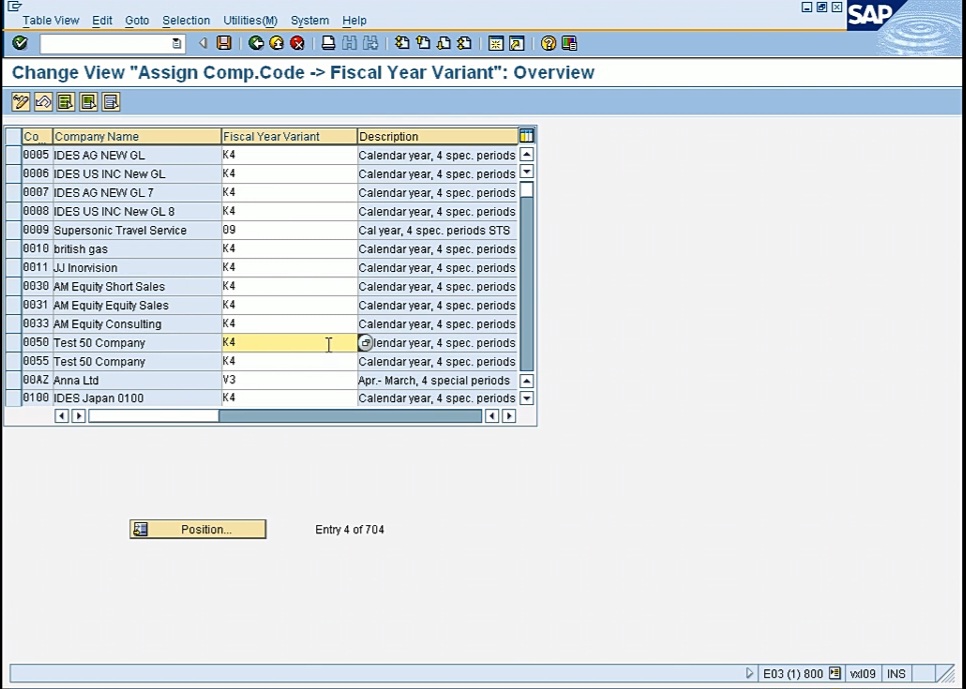966x689 pixels.
Task: Click the V3 variant field for Anna Ltd
Action: pyautogui.click(x=289, y=380)
